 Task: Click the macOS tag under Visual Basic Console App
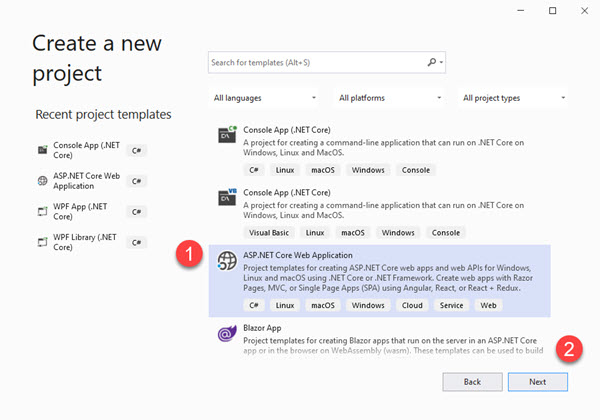point(353,233)
